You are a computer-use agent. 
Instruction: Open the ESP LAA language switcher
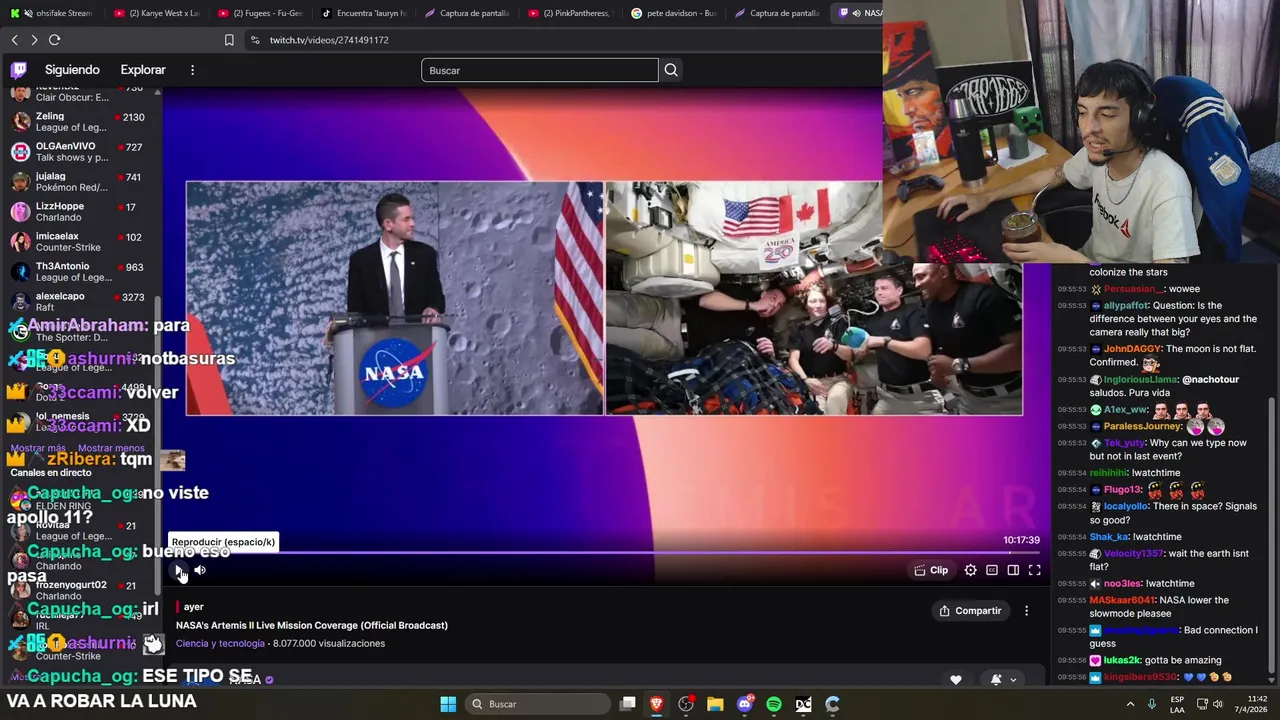[x=1177, y=704]
